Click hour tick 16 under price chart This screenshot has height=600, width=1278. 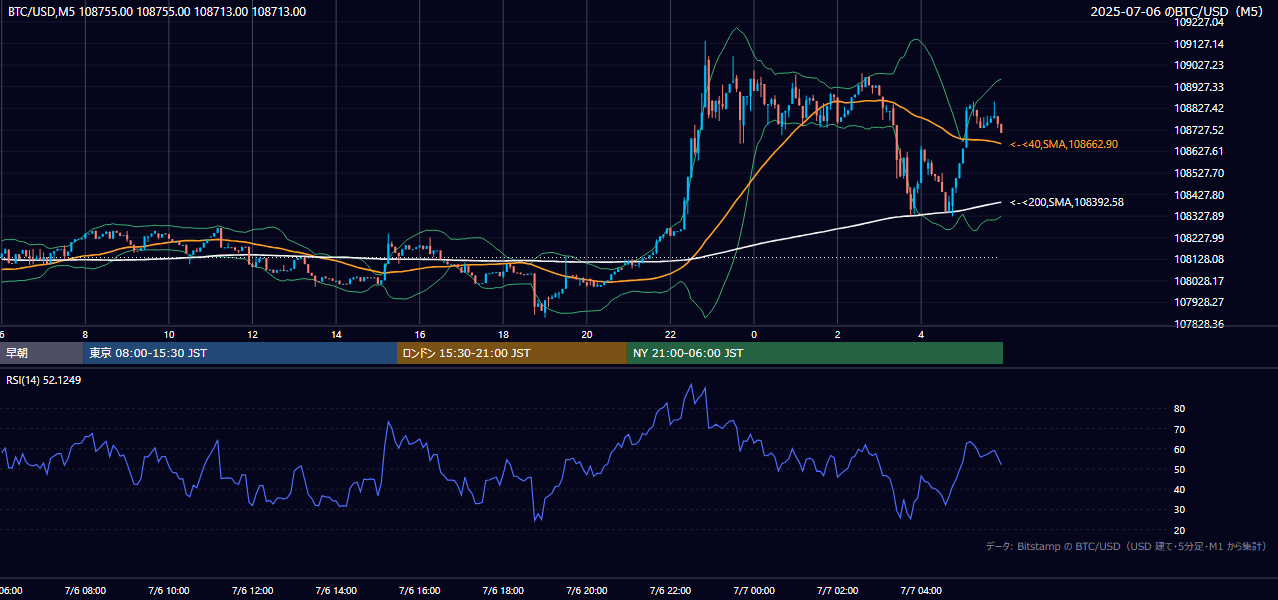click(x=420, y=334)
